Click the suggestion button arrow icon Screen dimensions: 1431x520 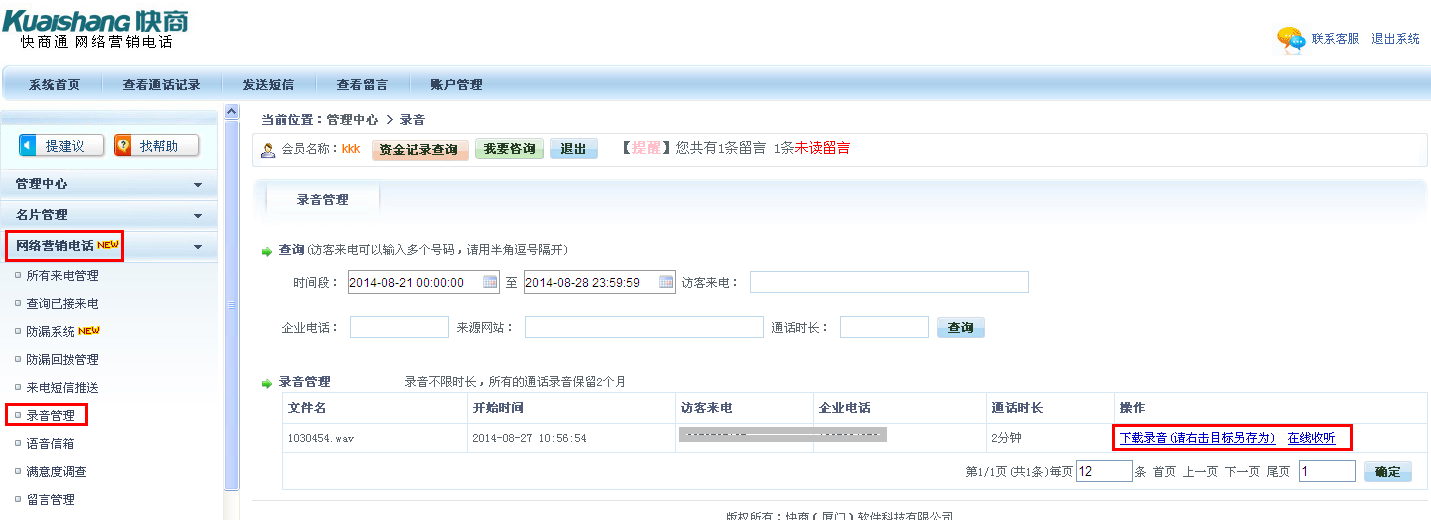(x=29, y=146)
